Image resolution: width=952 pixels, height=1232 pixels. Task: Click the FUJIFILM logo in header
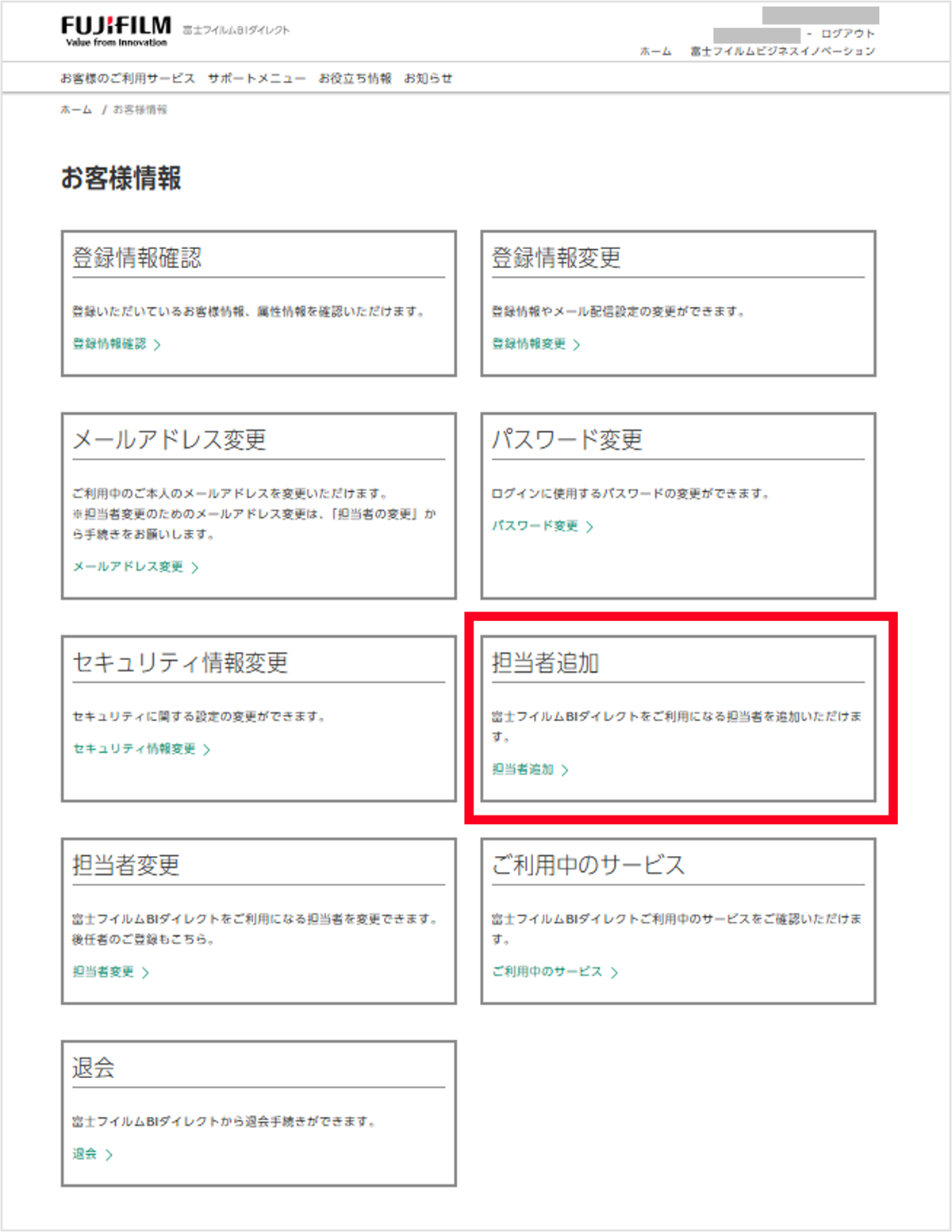[116, 30]
